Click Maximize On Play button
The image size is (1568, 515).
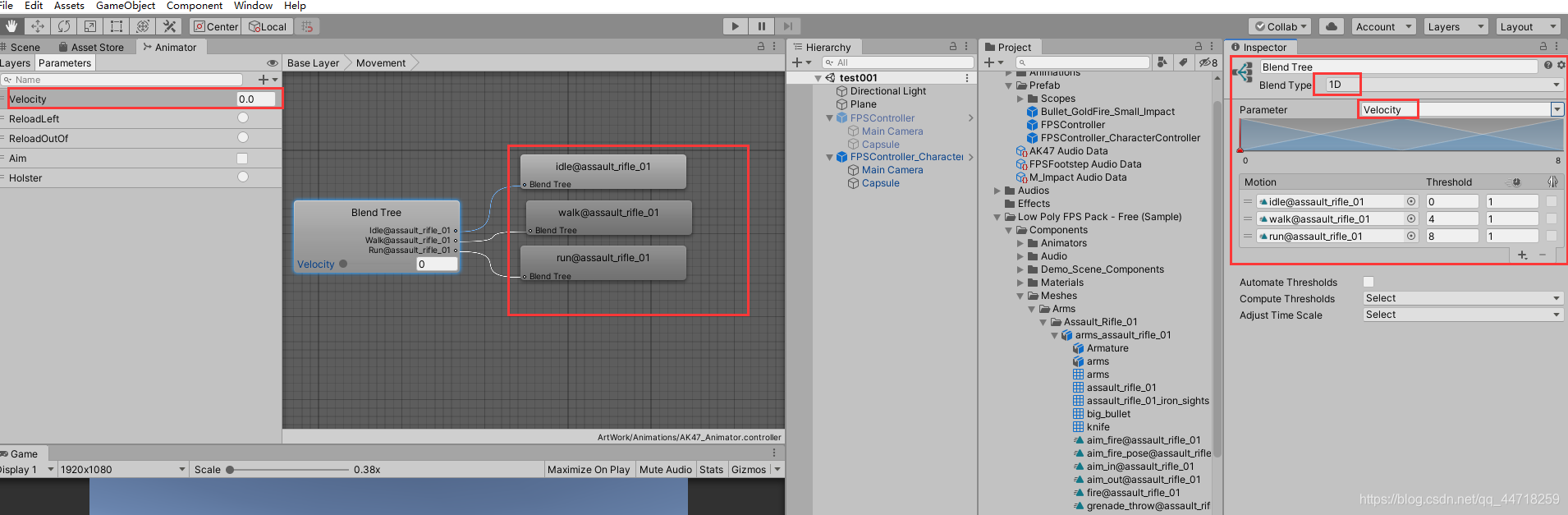(x=589, y=470)
